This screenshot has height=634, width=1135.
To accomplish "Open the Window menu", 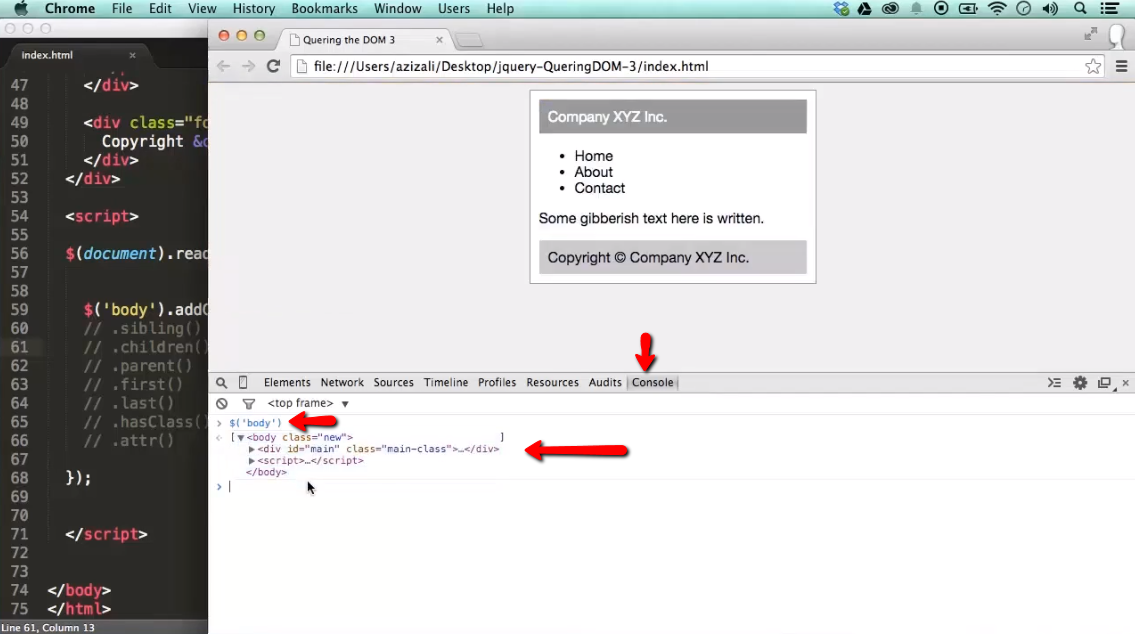I will point(397,9).
